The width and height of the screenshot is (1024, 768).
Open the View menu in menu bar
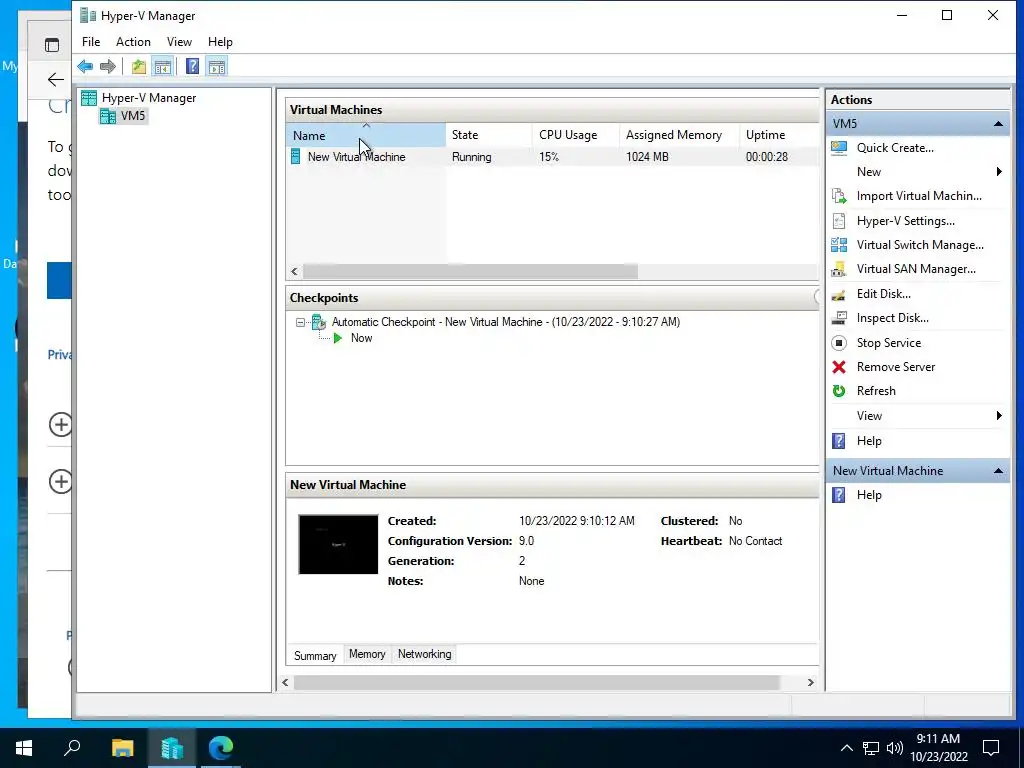[179, 42]
